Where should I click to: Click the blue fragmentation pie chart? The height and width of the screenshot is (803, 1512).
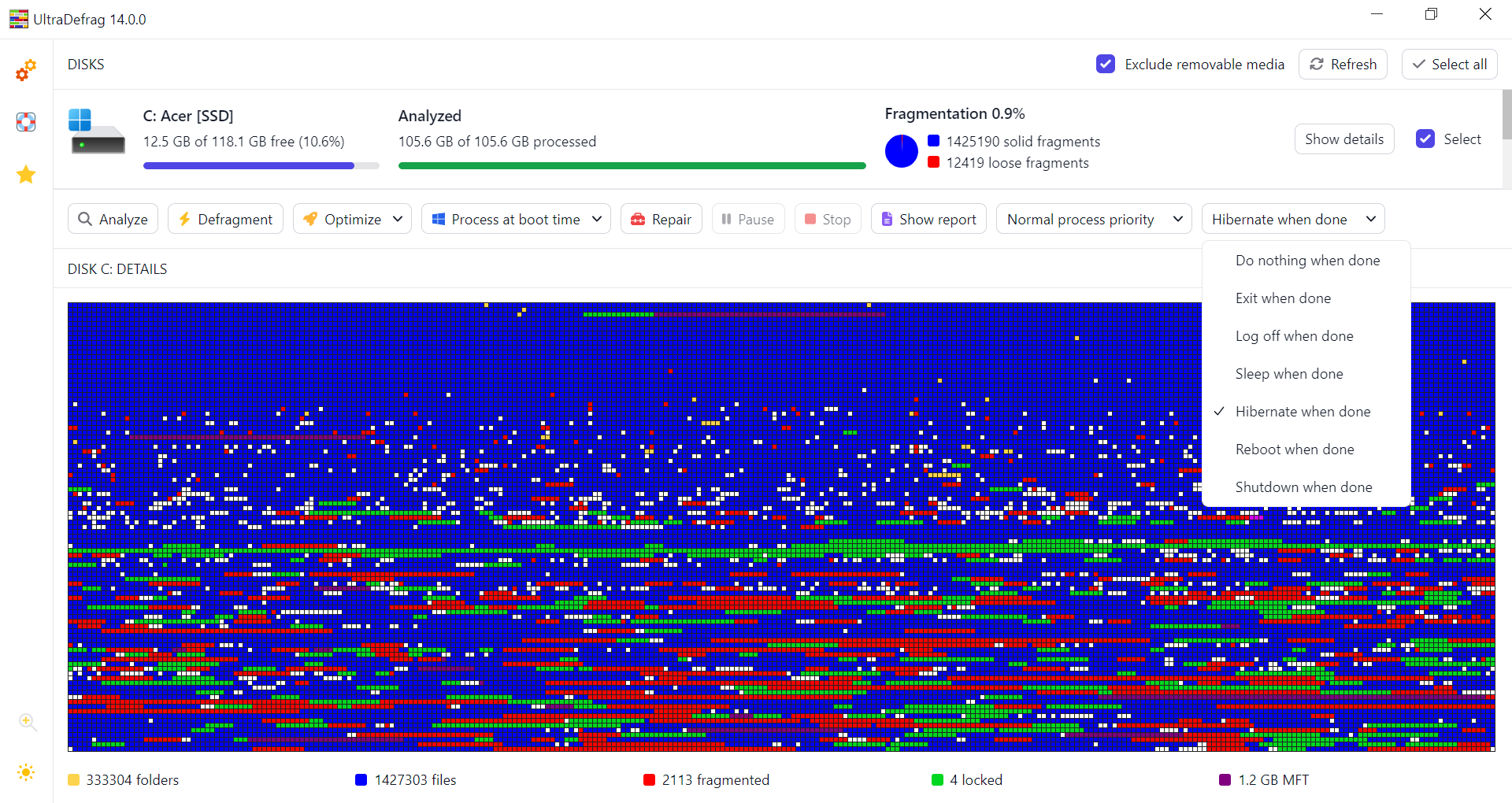[902, 151]
